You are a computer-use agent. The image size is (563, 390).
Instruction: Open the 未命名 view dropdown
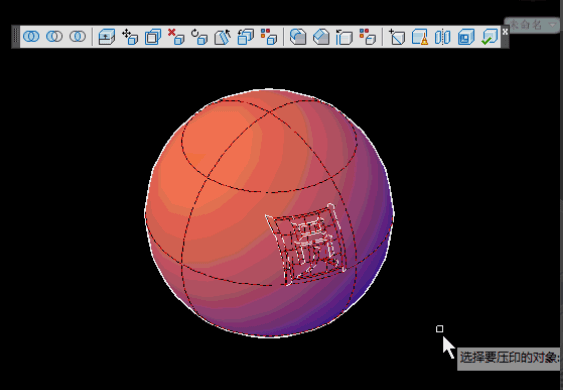click(532, 25)
